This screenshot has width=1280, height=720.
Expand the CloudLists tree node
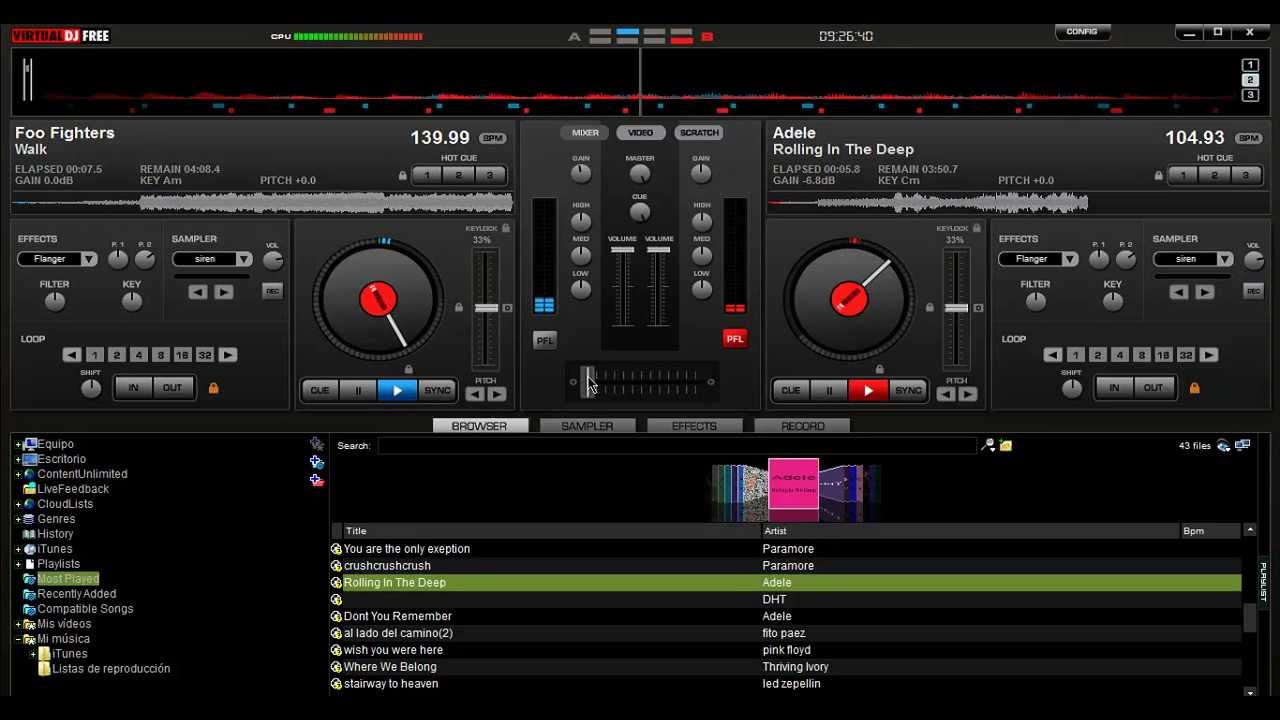coord(18,504)
